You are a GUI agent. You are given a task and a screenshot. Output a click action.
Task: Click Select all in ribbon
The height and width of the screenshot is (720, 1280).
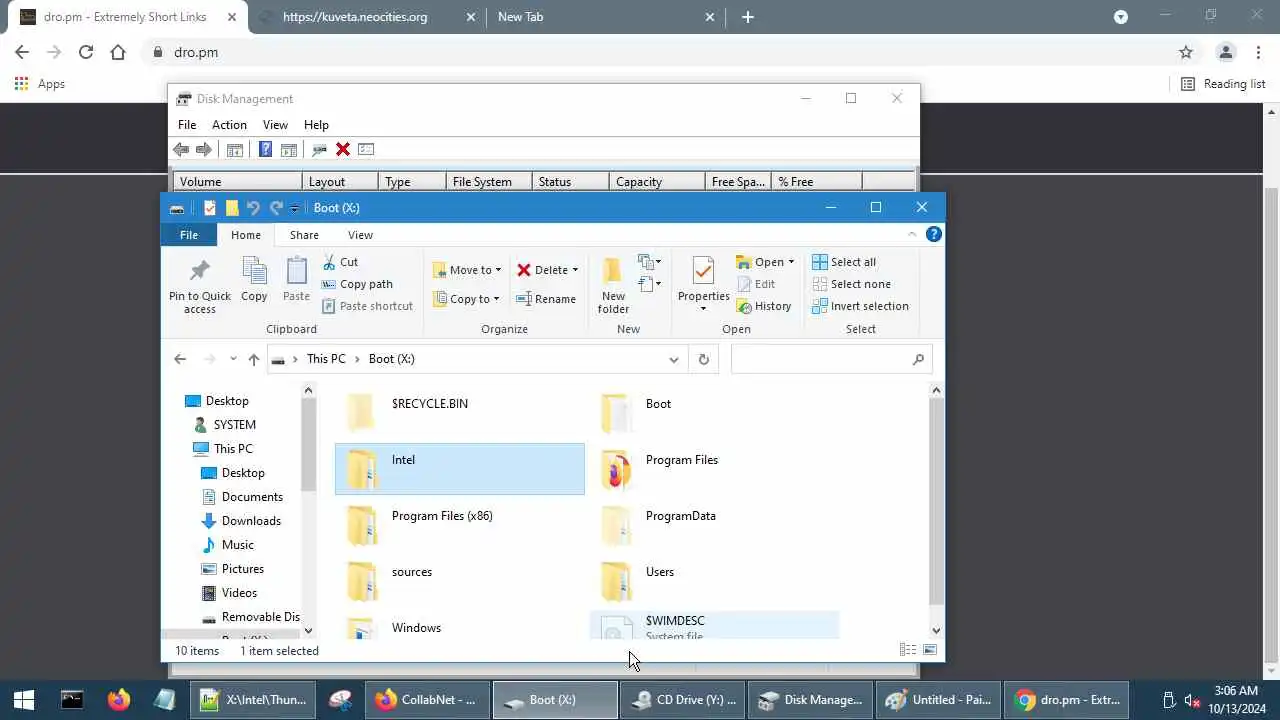[844, 262]
